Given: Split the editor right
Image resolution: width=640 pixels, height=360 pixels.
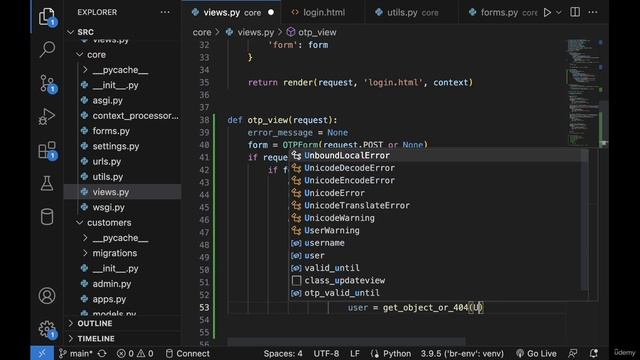Looking at the screenshot, I should [x=575, y=12].
